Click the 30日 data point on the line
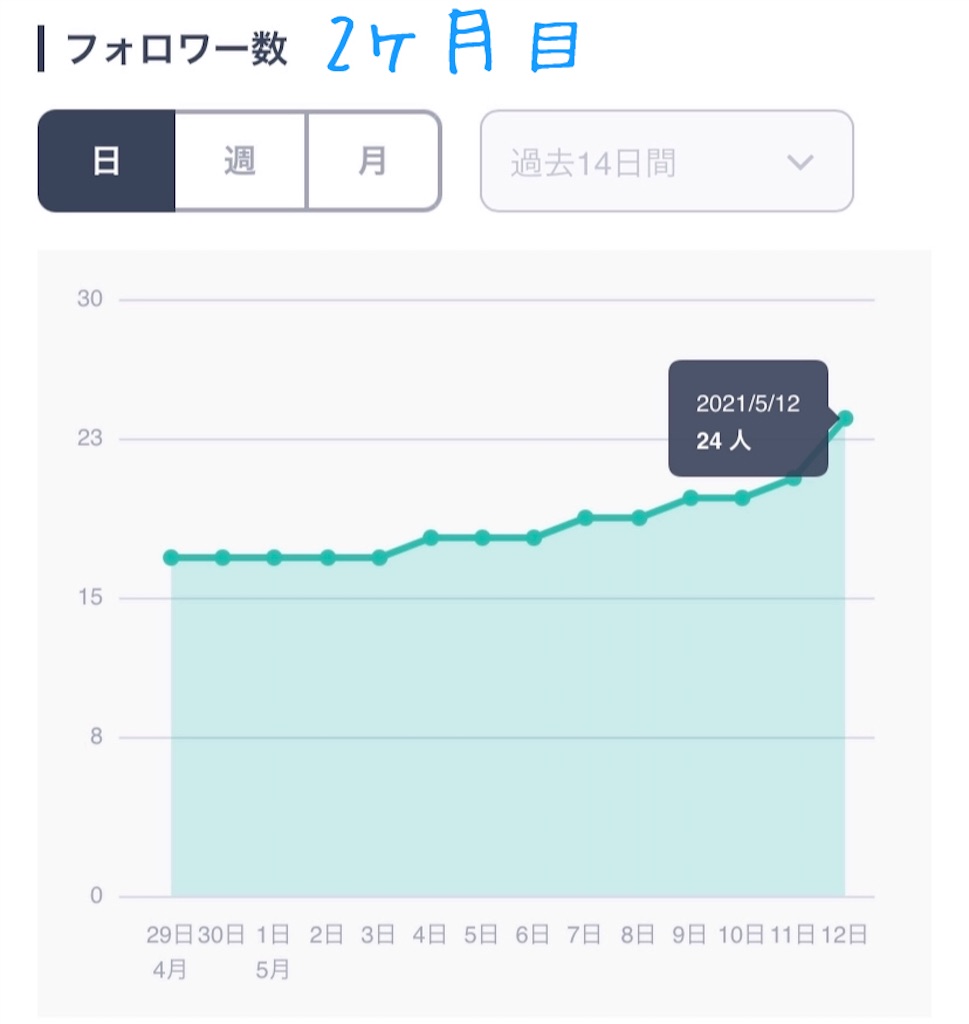The image size is (969, 1024). pos(223,558)
